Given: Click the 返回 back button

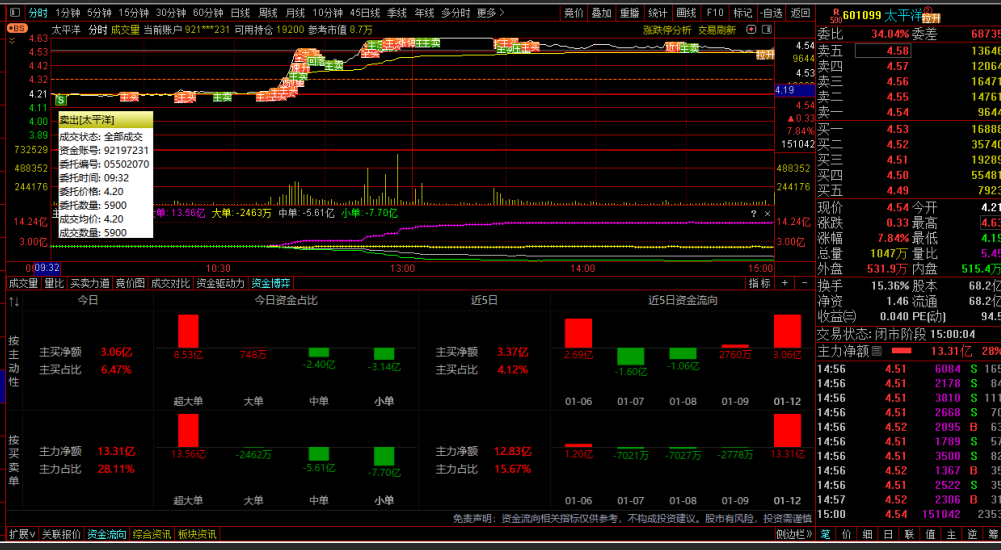Looking at the screenshot, I should (800, 13).
